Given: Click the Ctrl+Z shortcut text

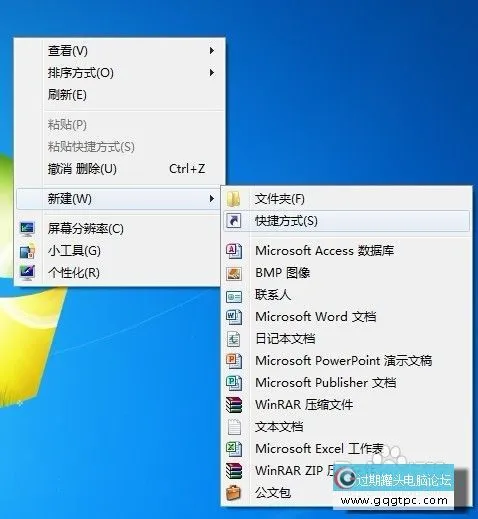Looking at the screenshot, I should (x=187, y=169).
